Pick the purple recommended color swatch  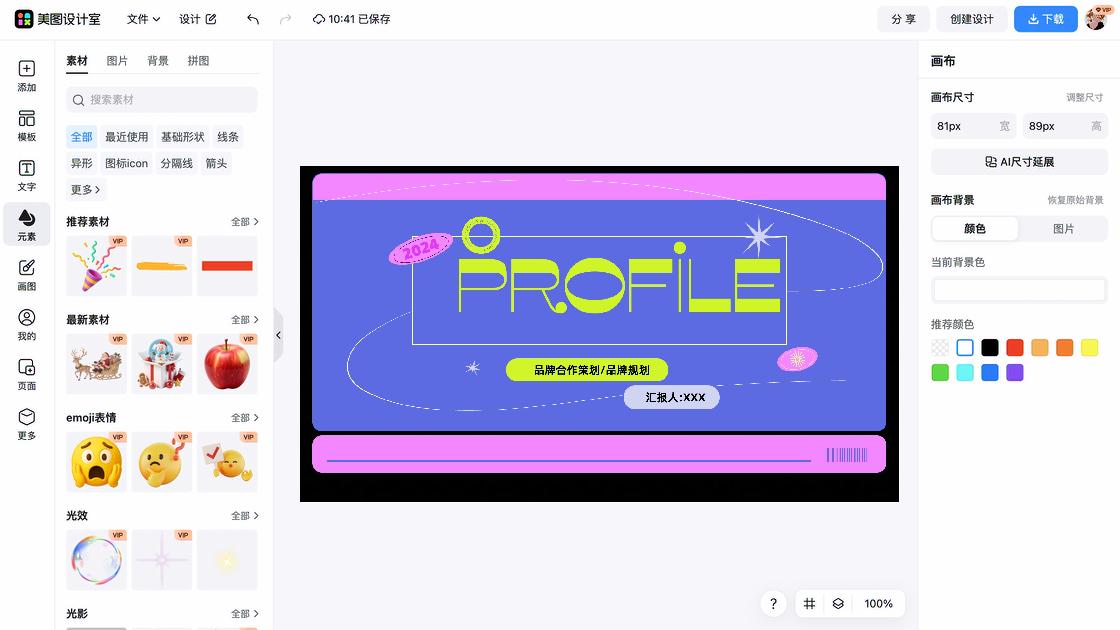(1014, 373)
